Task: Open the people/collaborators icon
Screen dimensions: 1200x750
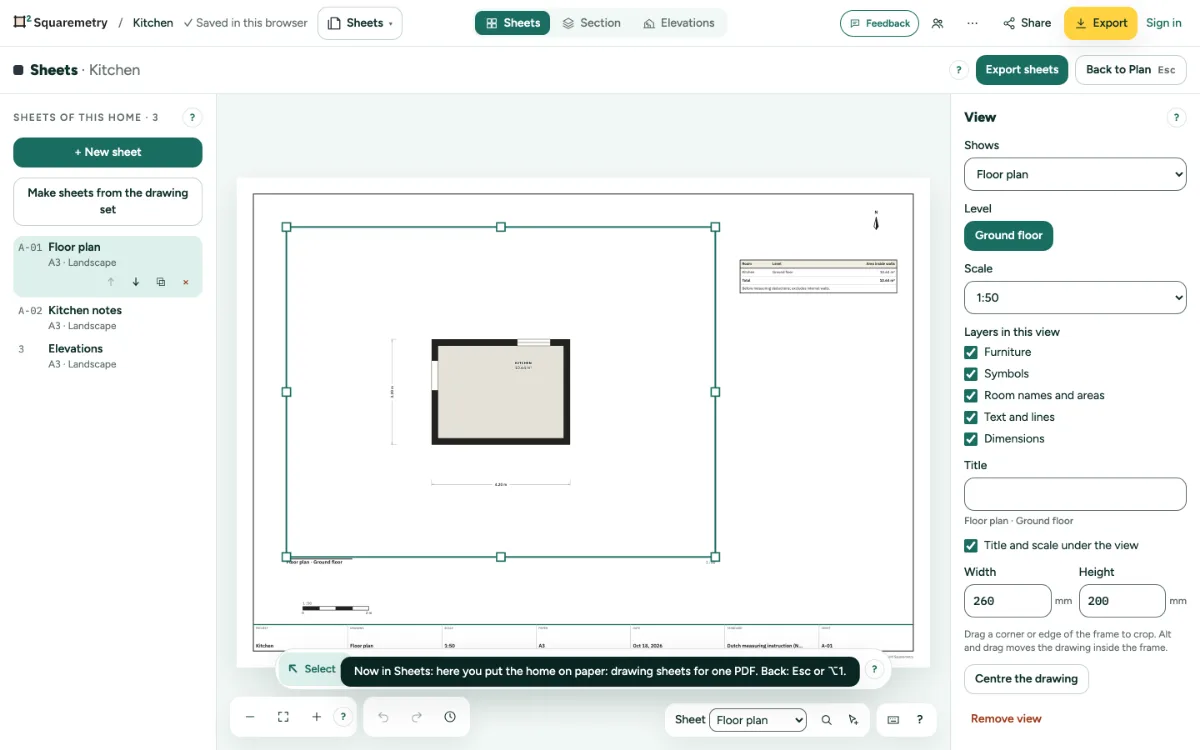Action: (x=937, y=23)
